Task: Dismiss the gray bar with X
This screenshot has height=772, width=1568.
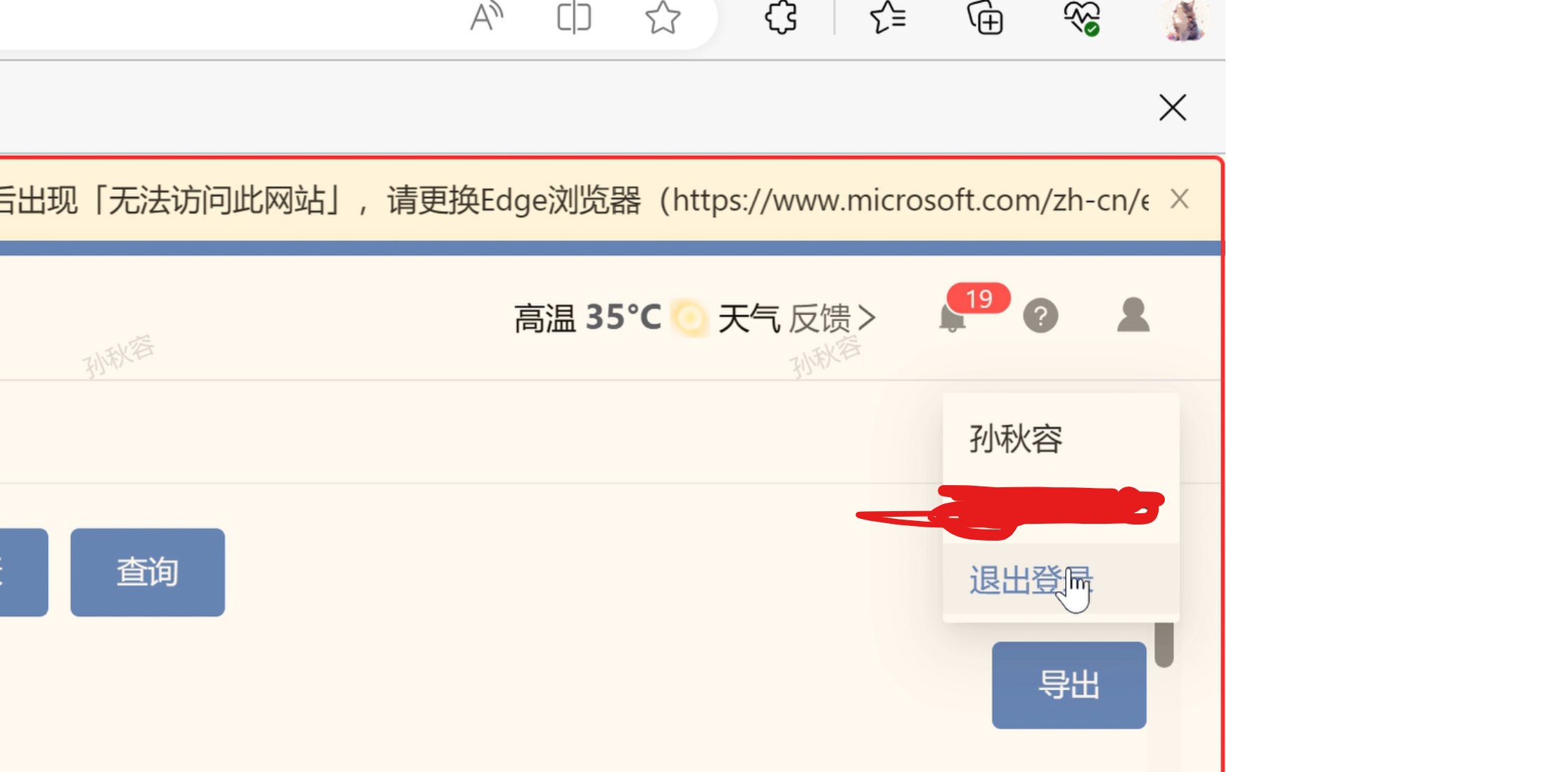Action: [x=1173, y=108]
